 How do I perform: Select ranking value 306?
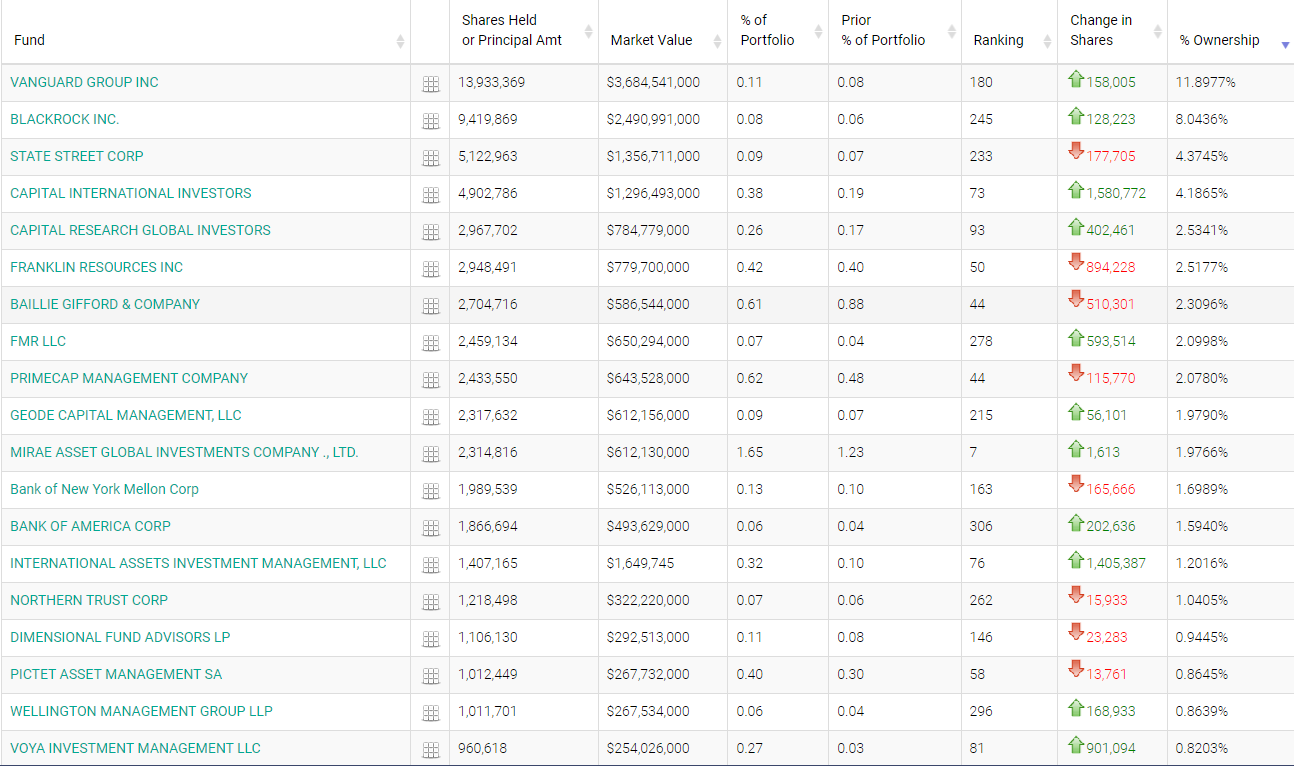981,526
